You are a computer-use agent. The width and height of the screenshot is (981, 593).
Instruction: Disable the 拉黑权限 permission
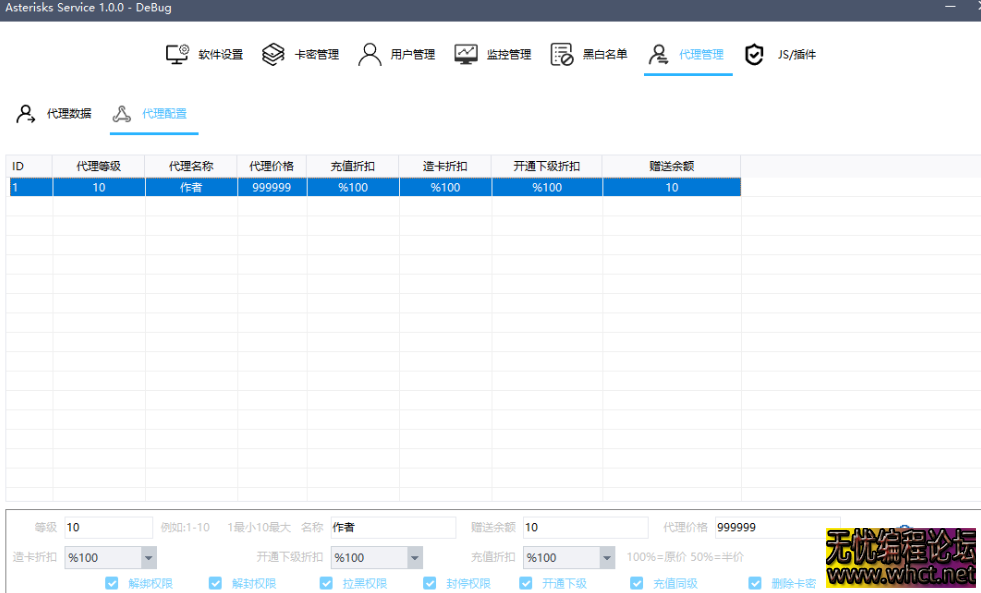[326, 583]
